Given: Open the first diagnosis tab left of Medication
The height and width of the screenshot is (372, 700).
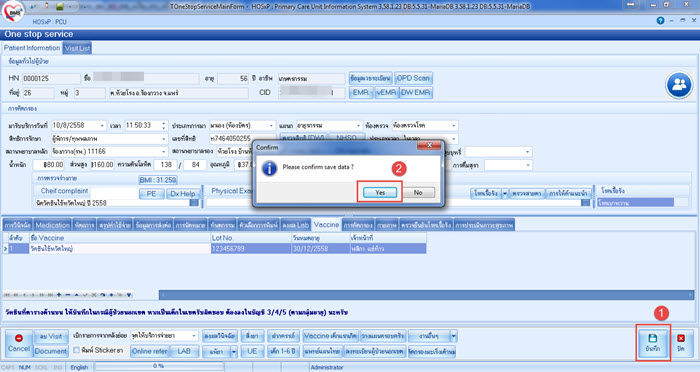Looking at the screenshot, I should (x=18, y=225).
